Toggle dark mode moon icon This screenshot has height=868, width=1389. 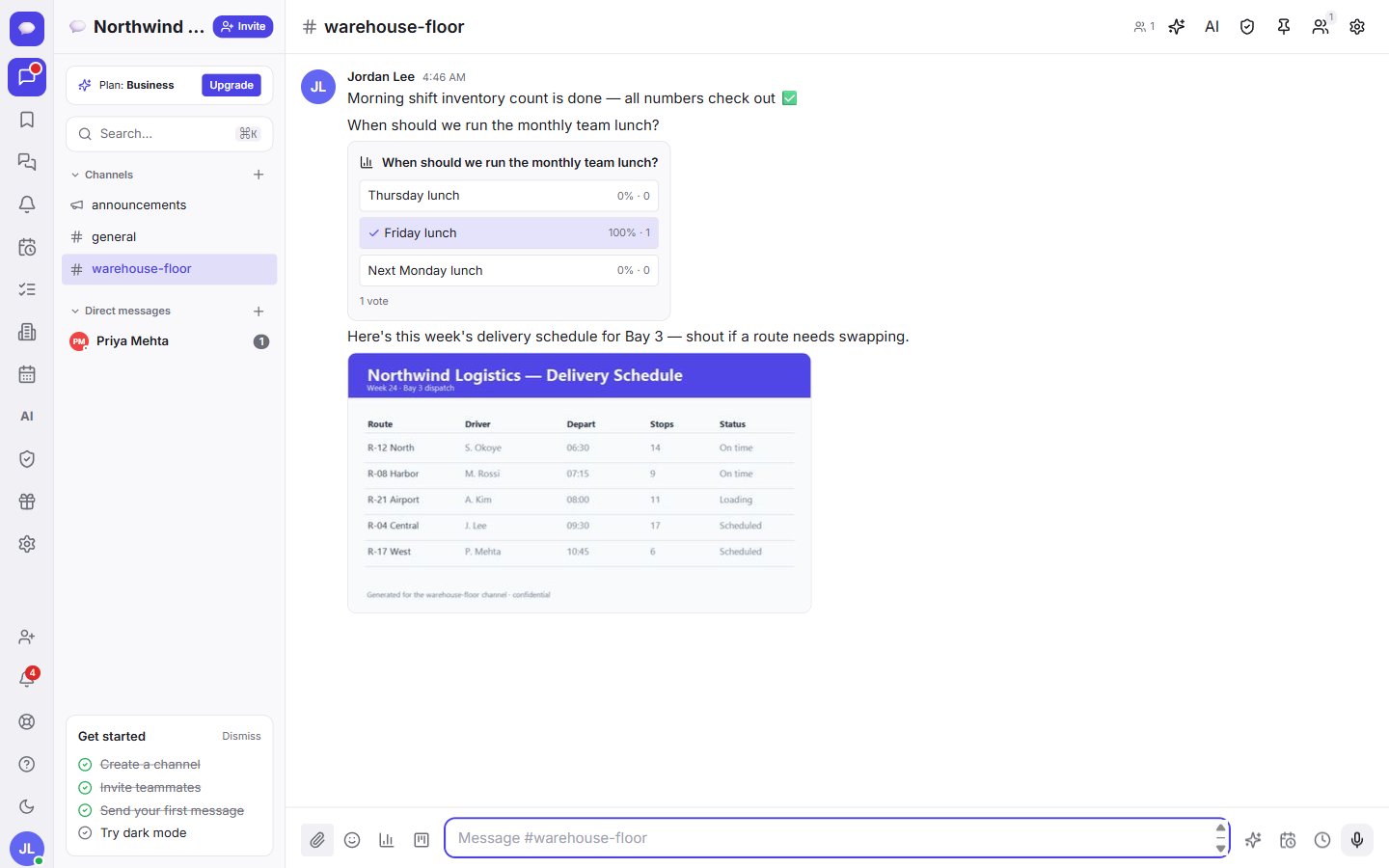(27, 806)
